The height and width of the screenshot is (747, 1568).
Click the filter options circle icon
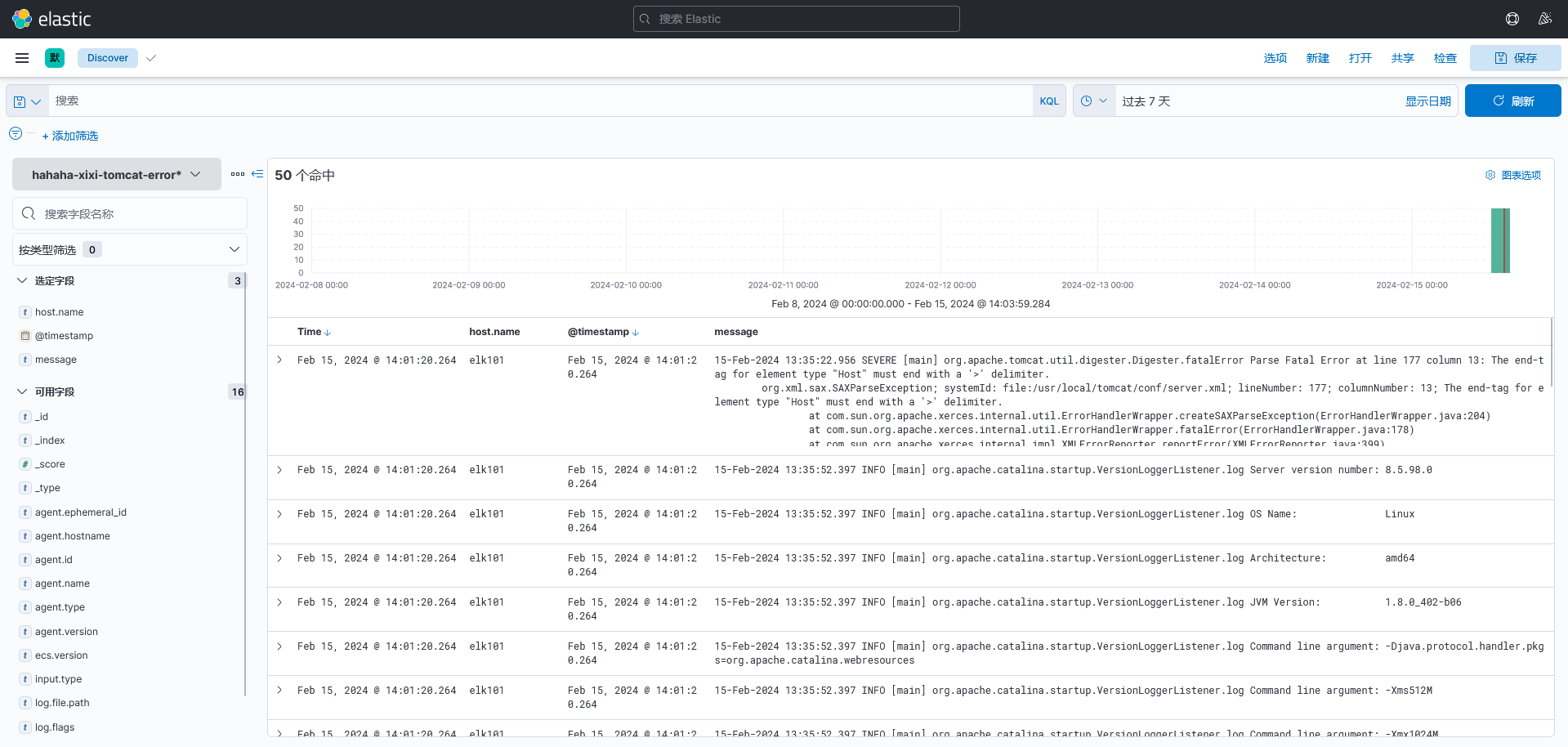[x=16, y=134]
